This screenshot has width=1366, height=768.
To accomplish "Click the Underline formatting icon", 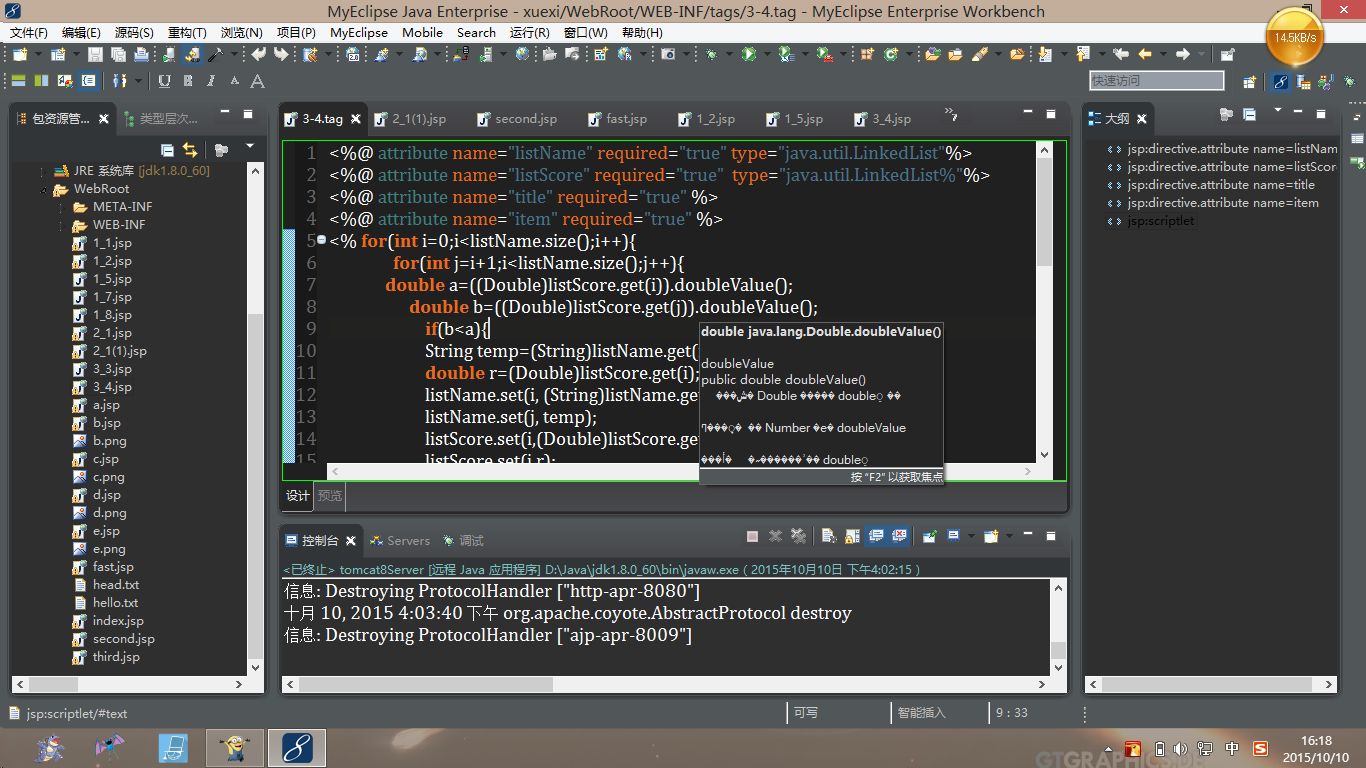I will [164, 81].
